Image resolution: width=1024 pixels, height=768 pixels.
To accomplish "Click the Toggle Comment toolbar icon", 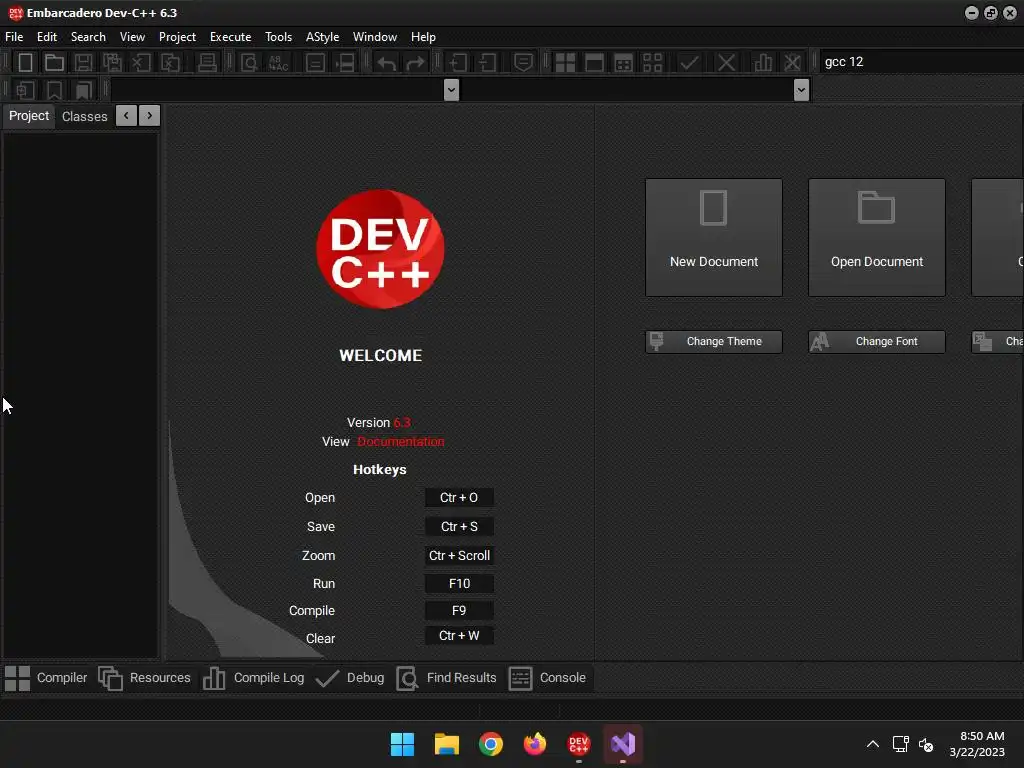I will point(523,63).
